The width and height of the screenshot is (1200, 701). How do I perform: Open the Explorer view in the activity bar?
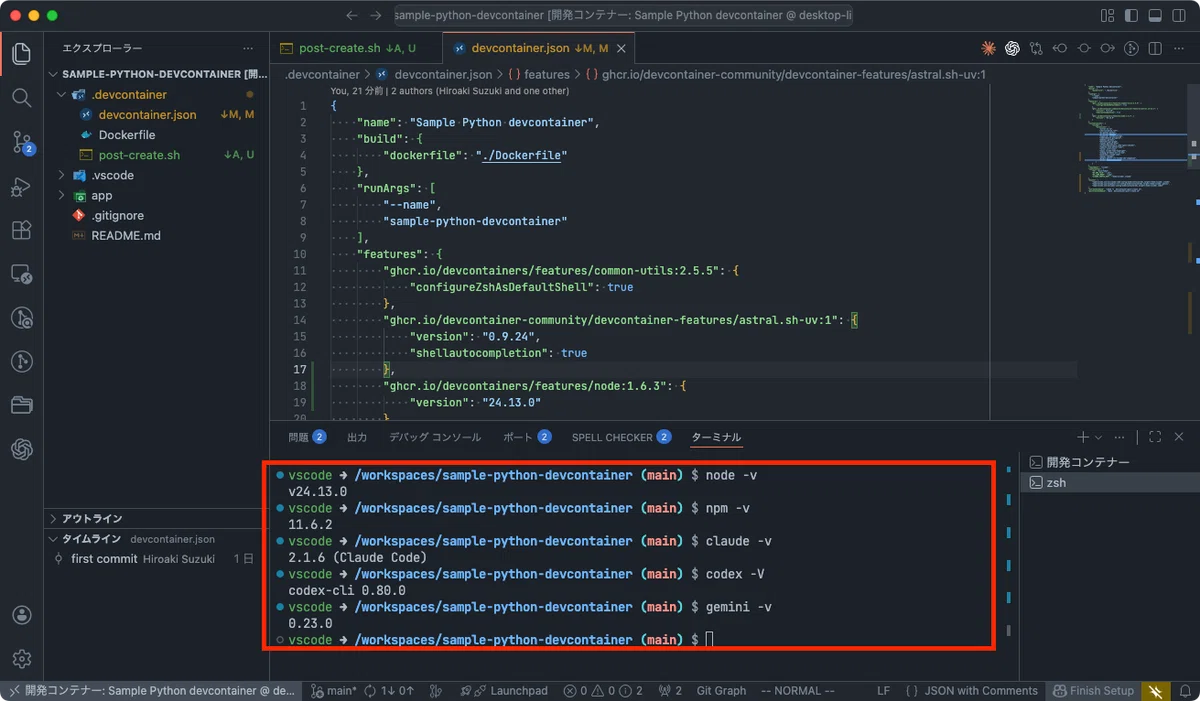pos(21,53)
